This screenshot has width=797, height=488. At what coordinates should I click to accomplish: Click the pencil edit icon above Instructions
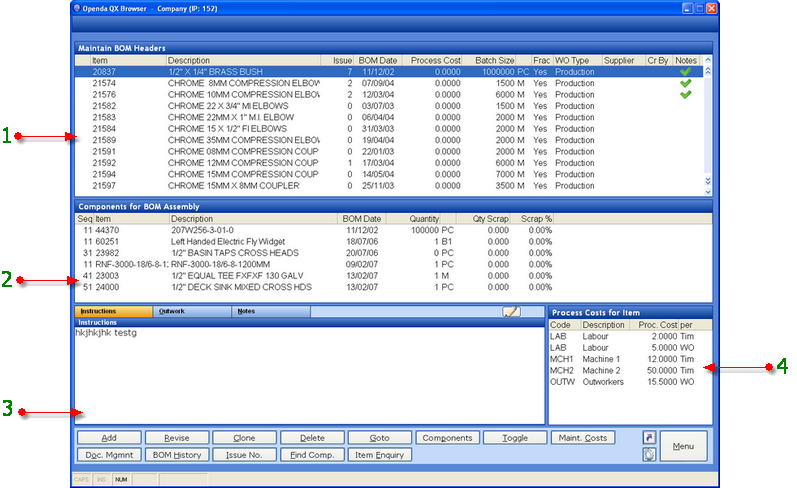pyautogui.click(x=511, y=311)
